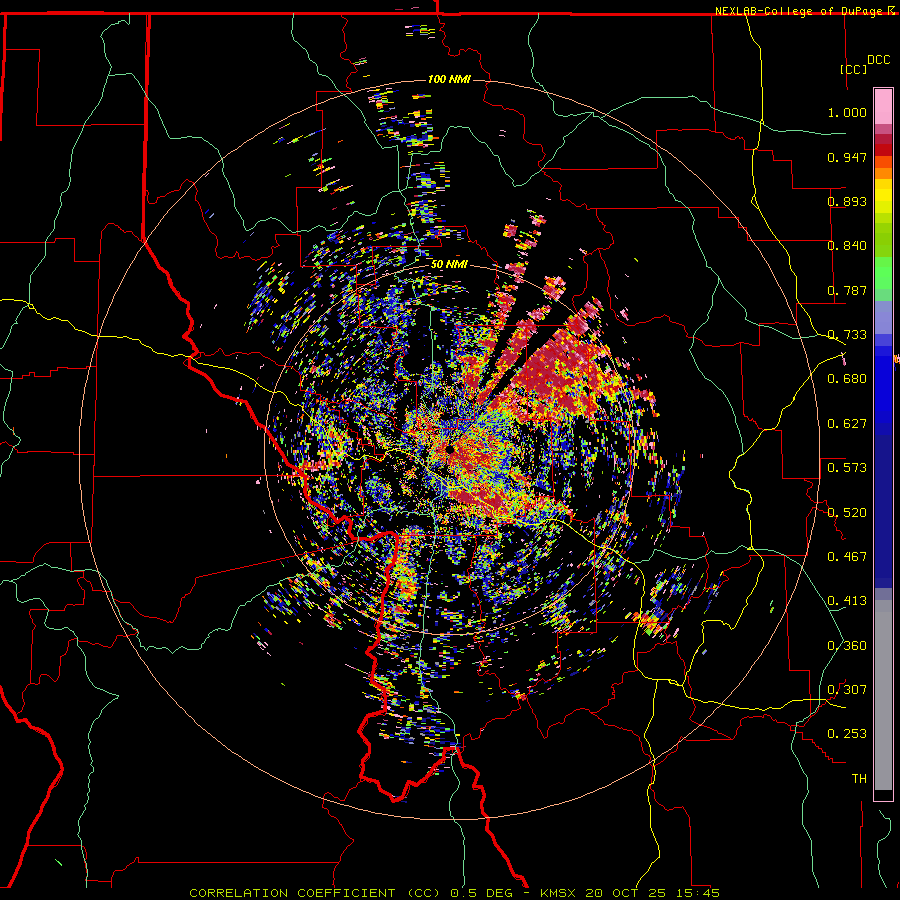Select the 0.680 legend value
The height and width of the screenshot is (900, 900).
pyautogui.click(x=847, y=379)
